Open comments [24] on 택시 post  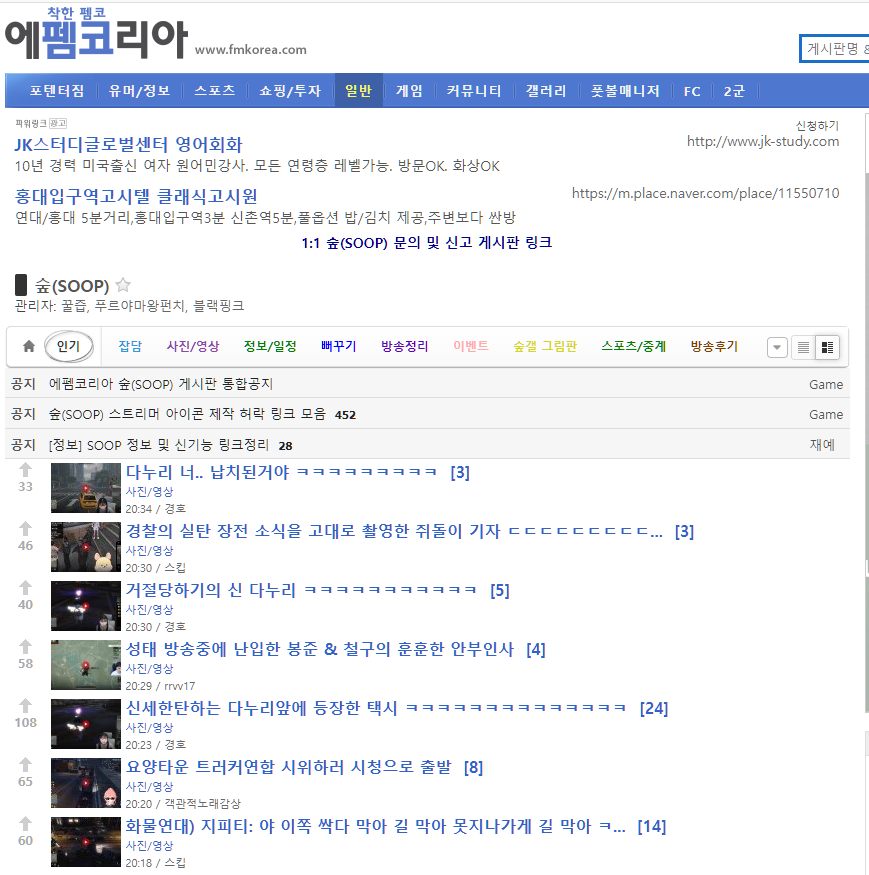(x=654, y=709)
